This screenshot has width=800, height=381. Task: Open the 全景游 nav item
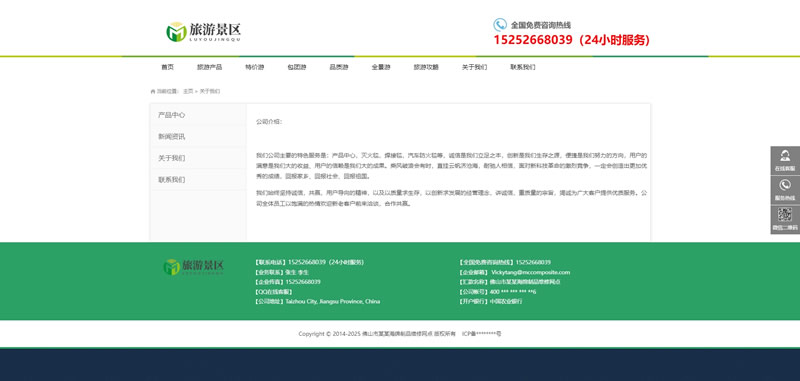tap(381, 67)
